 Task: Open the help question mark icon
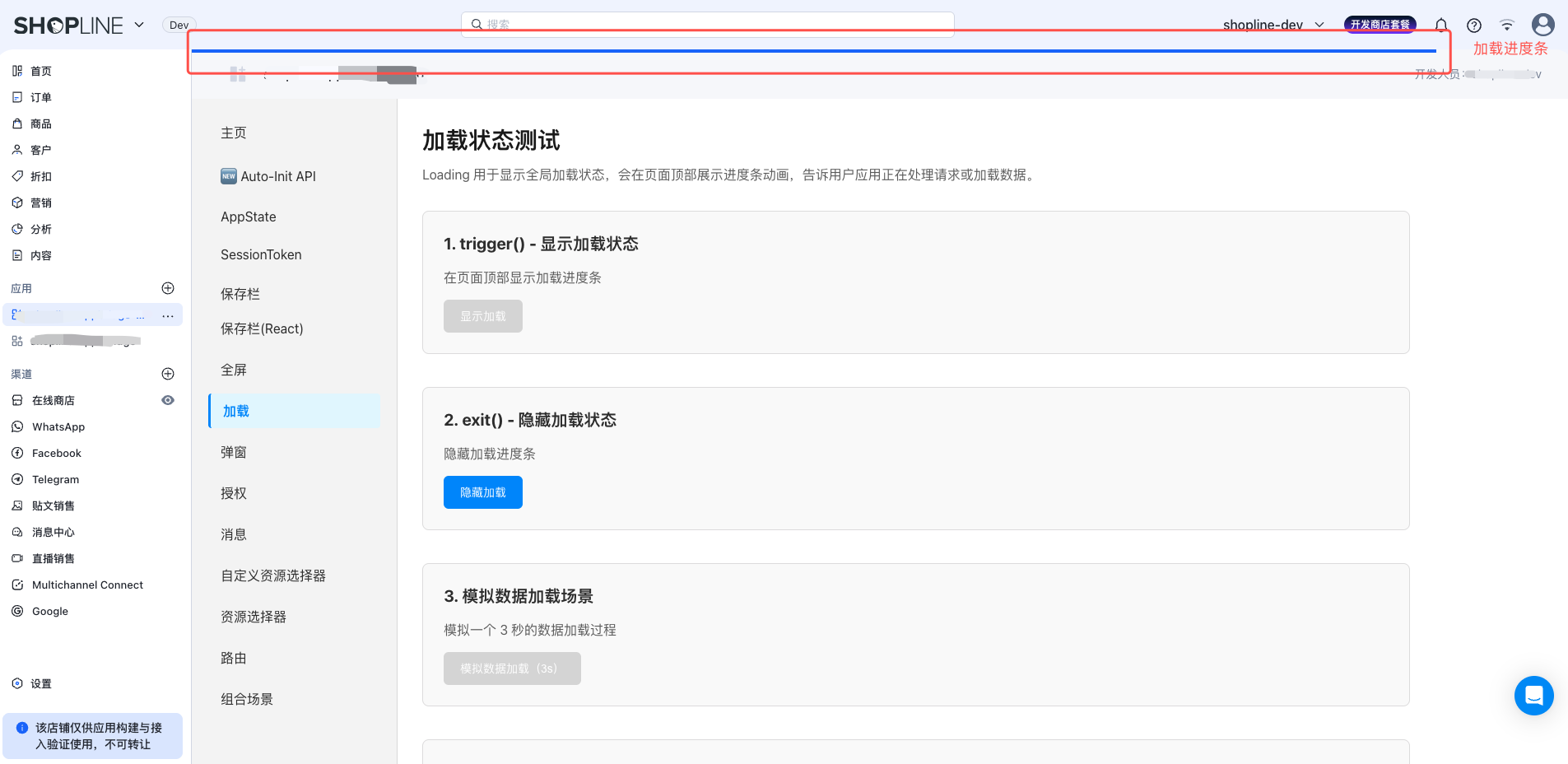tap(1474, 26)
